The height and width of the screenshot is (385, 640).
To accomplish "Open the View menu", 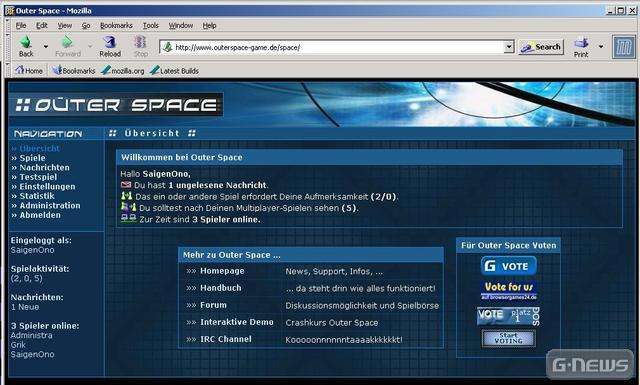I will coord(64,25).
